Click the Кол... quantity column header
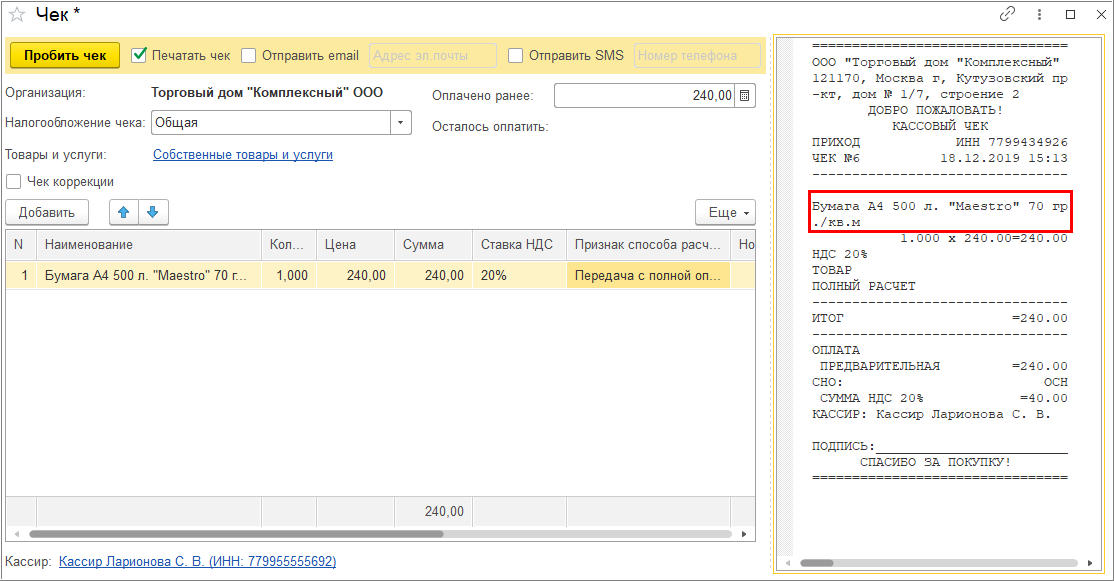 (x=289, y=244)
